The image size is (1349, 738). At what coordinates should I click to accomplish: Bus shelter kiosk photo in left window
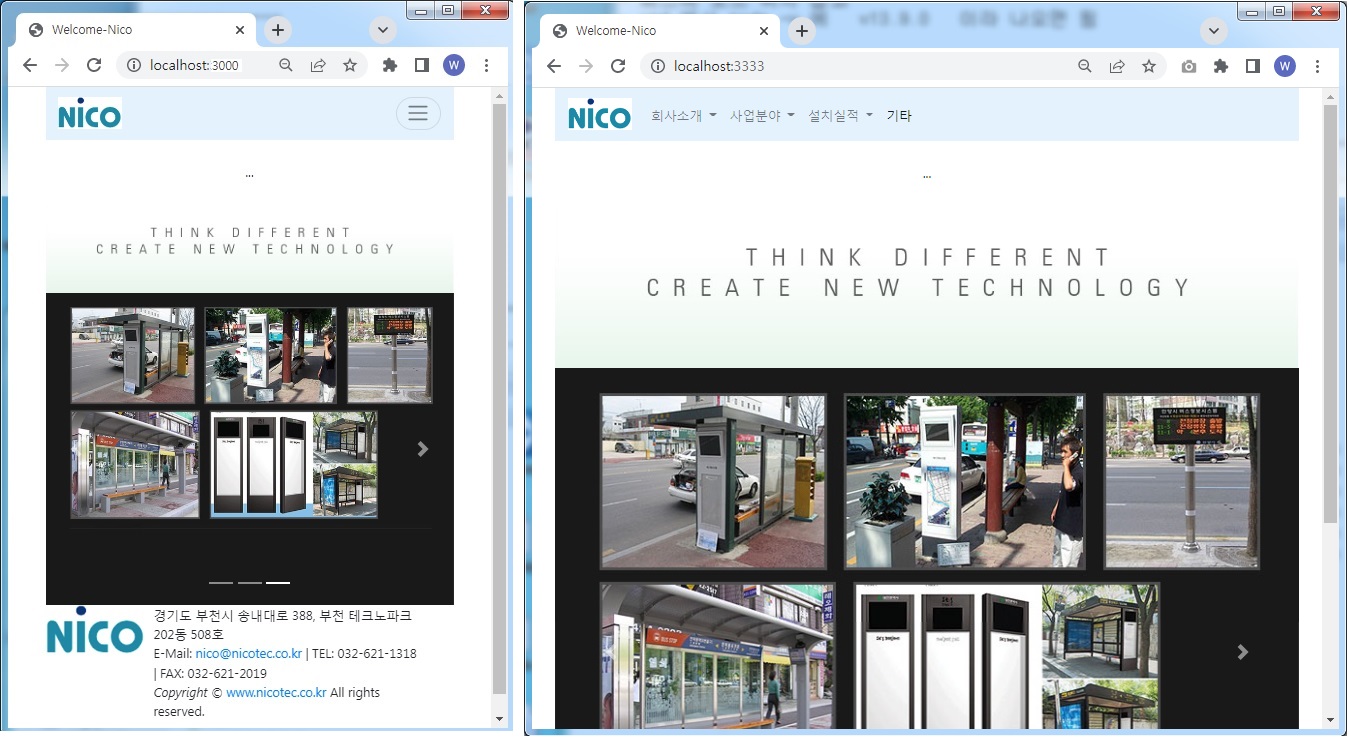pos(133,356)
